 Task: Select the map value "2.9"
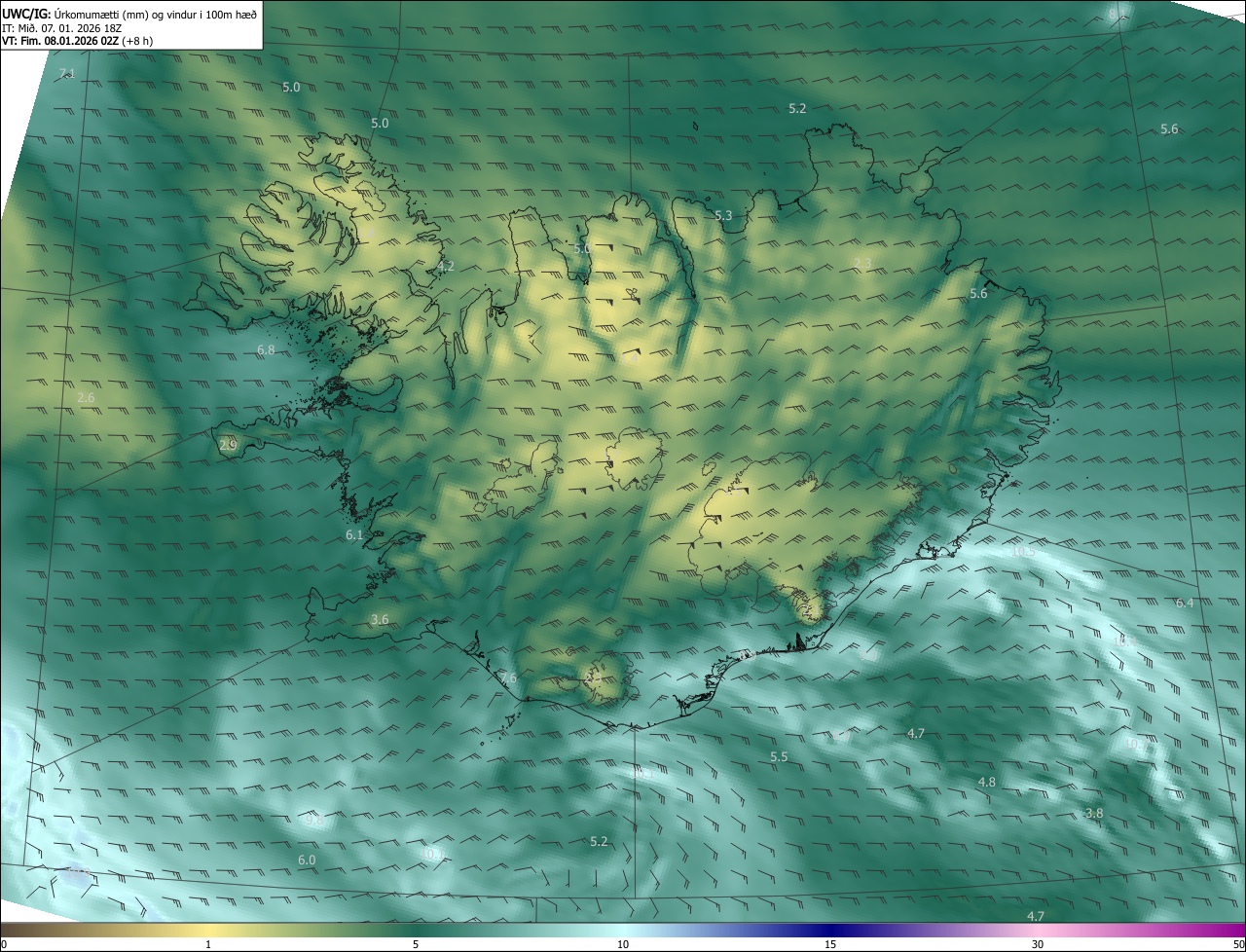click(228, 445)
